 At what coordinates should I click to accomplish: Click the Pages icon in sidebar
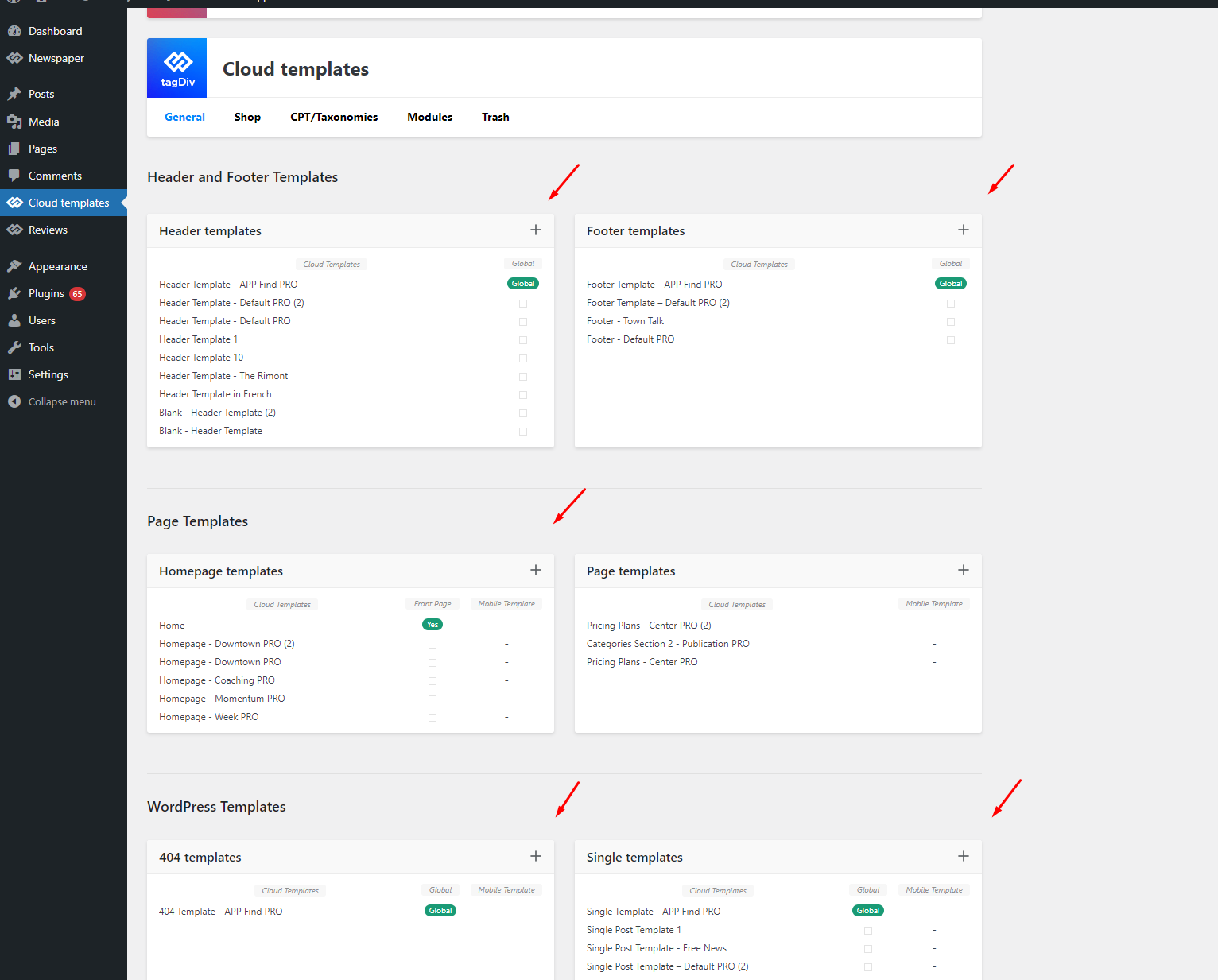[x=14, y=149]
